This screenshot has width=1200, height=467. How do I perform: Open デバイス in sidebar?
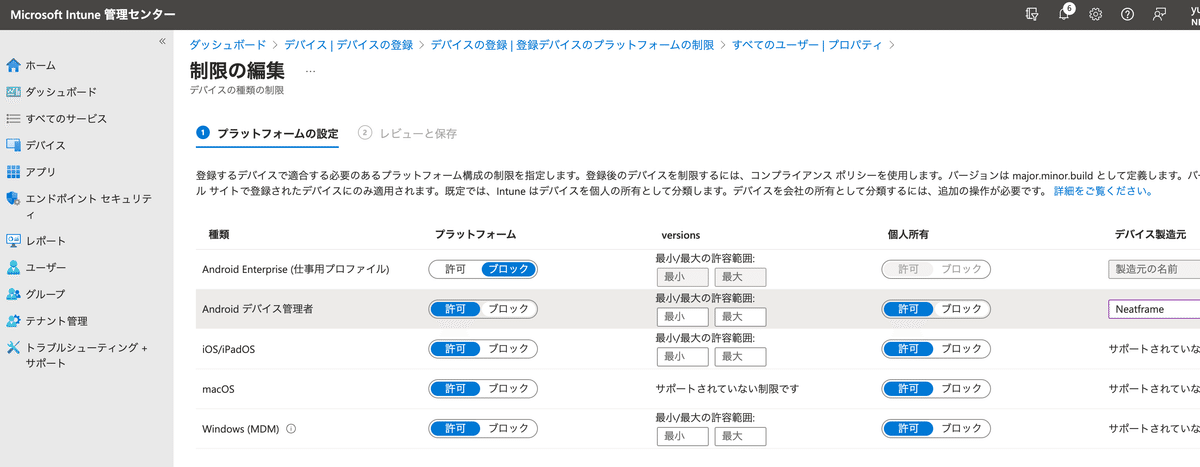(x=46, y=145)
